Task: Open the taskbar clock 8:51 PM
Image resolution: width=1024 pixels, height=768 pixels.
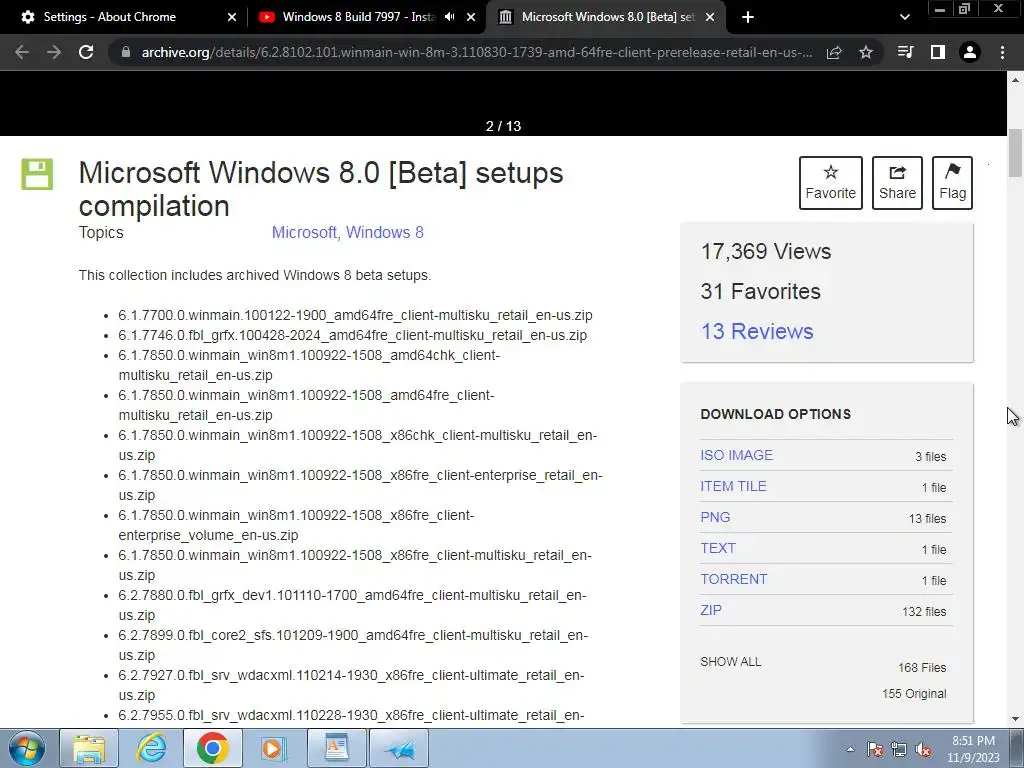Action: 974,749
